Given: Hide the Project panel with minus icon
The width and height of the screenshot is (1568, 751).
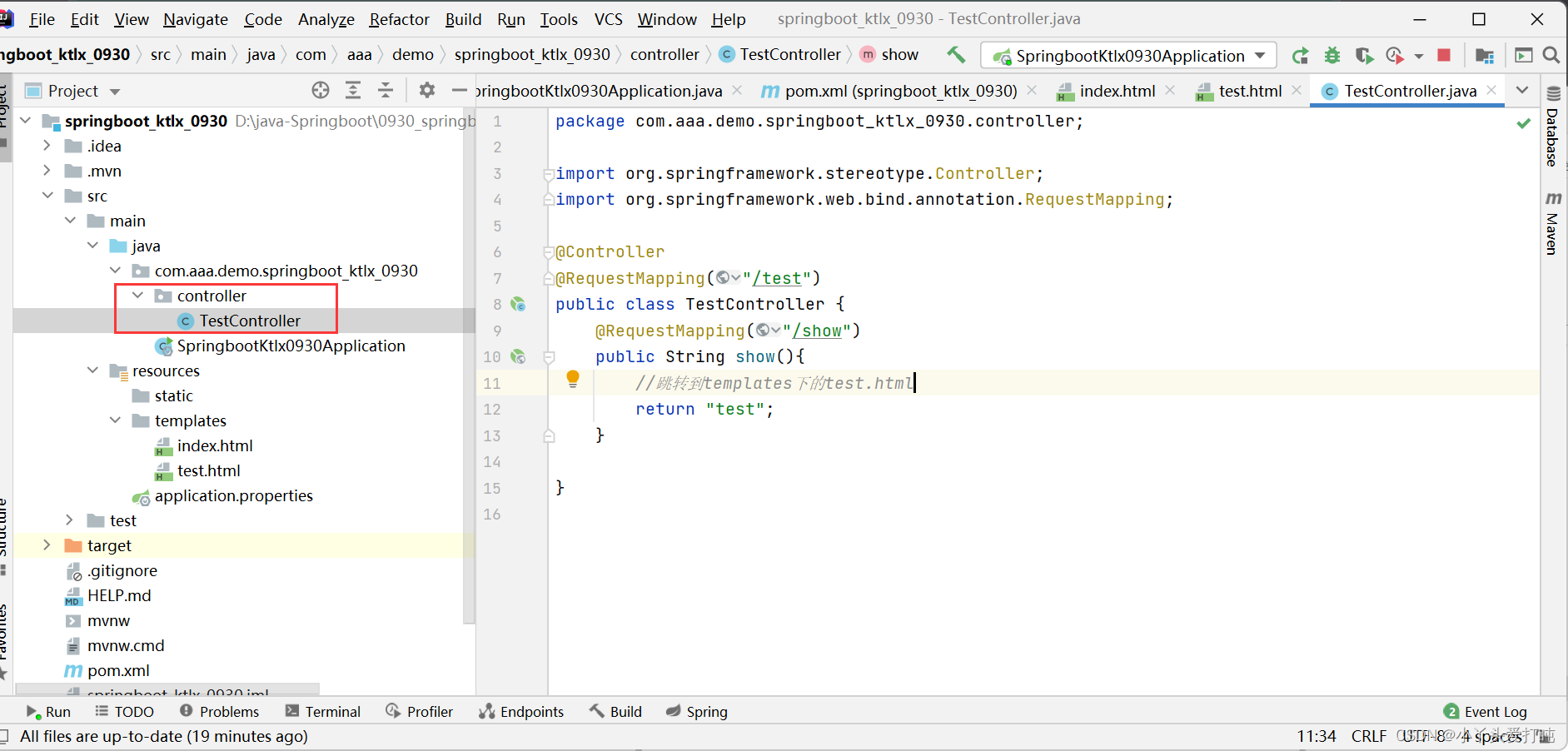Looking at the screenshot, I should click(459, 90).
